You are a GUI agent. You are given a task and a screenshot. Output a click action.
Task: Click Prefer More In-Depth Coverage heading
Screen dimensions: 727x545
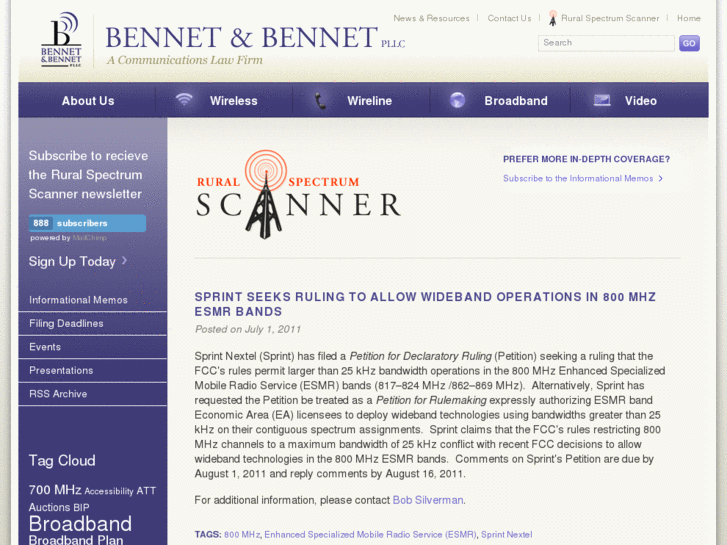click(x=587, y=159)
